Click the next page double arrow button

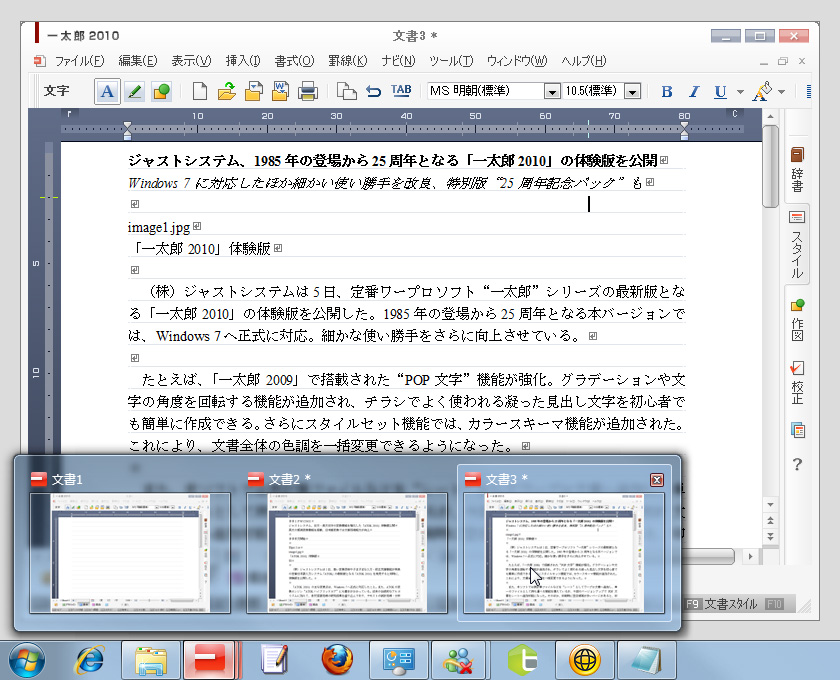coord(770,536)
